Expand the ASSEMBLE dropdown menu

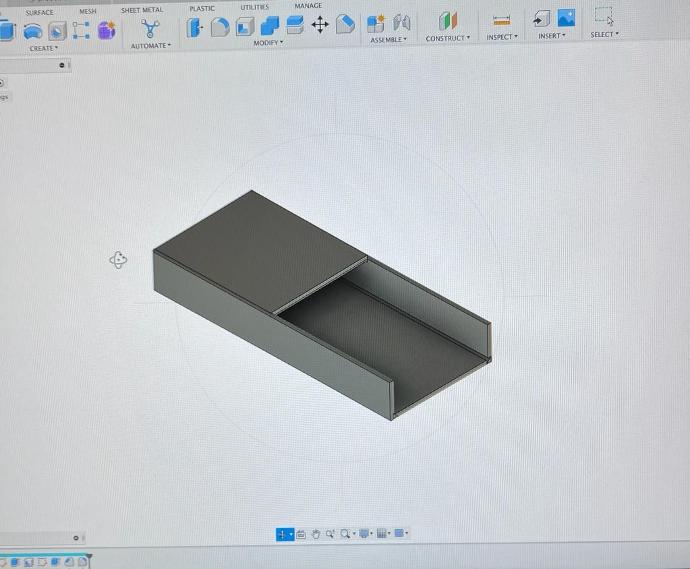pos(388,40)
